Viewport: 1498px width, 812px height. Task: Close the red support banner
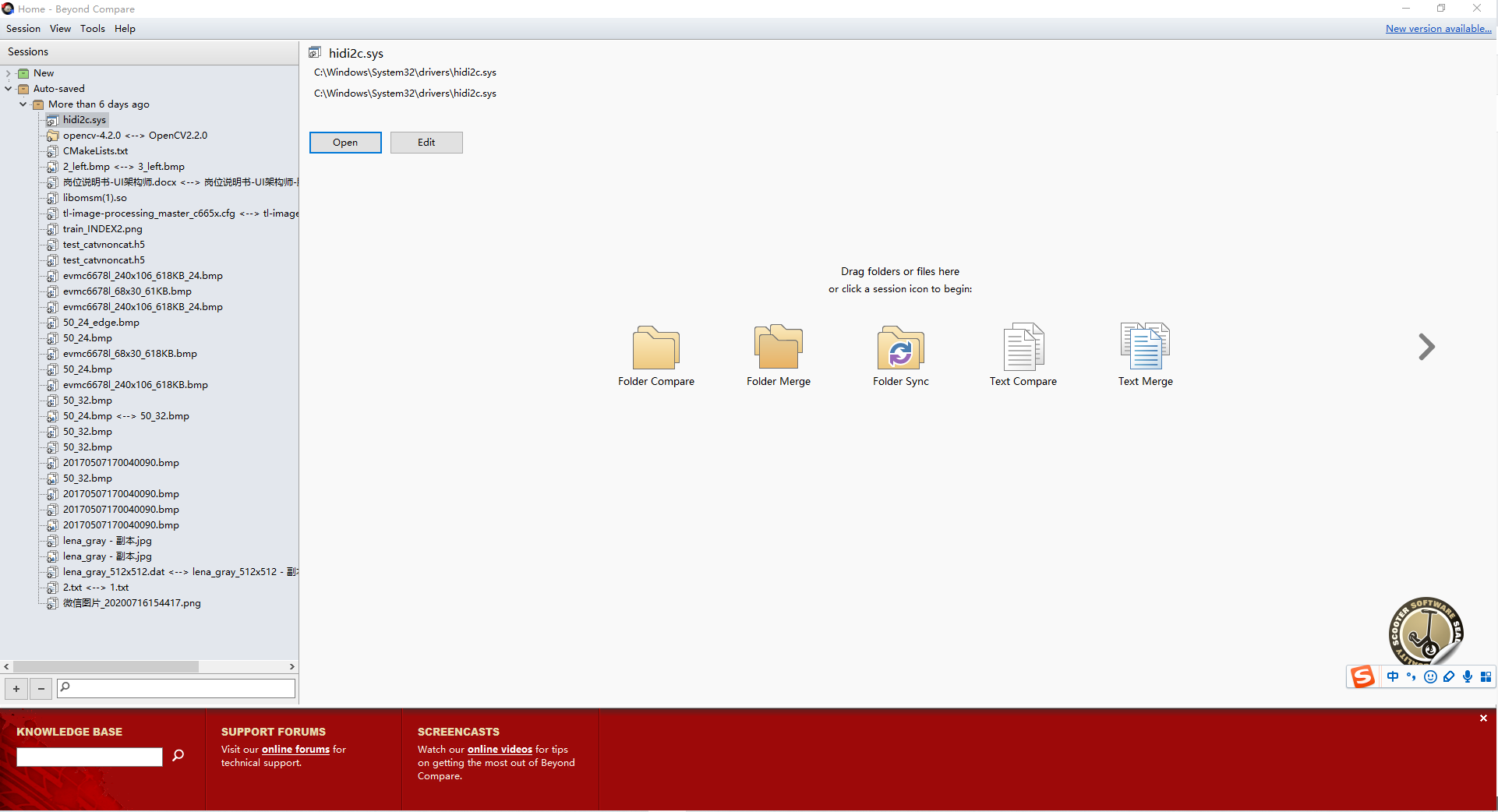tap(1483, 718)
